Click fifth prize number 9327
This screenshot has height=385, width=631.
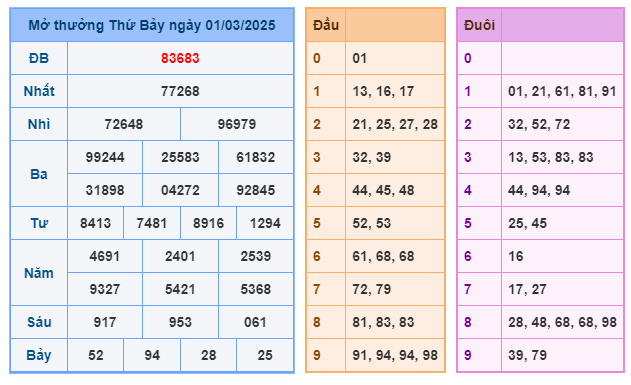[x=105, y=289]
